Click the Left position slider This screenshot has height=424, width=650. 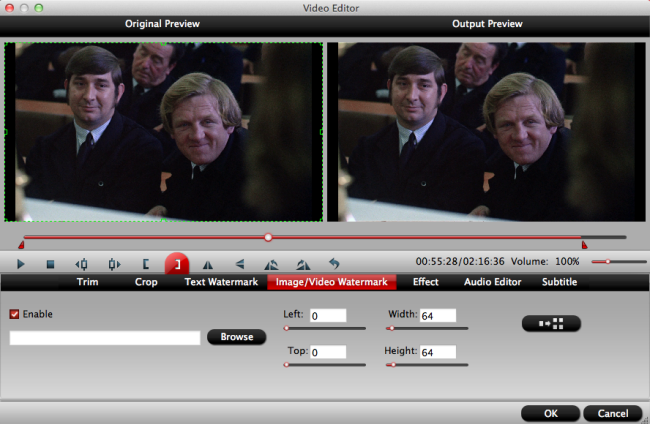coord(325,328)
